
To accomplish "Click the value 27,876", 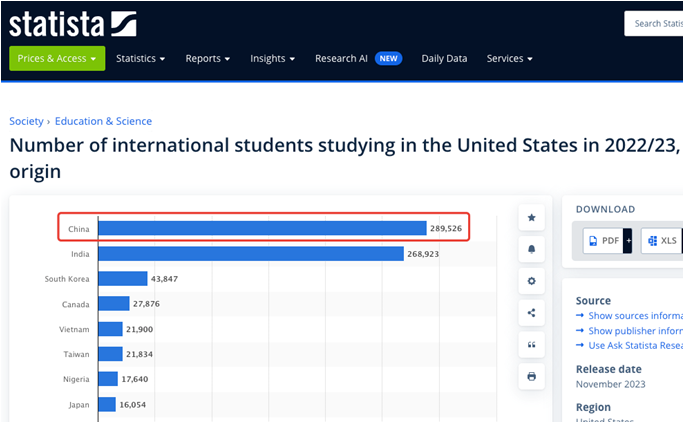I will 146,304.
